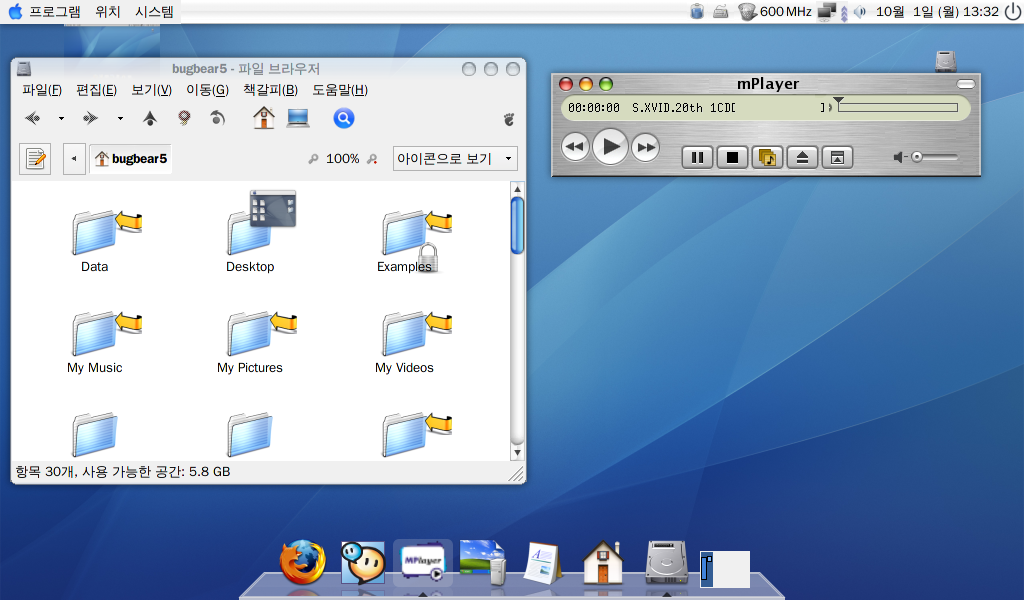Reload the current folder
The width and height of the screenshot is (1024, 600).
[217, 118]
